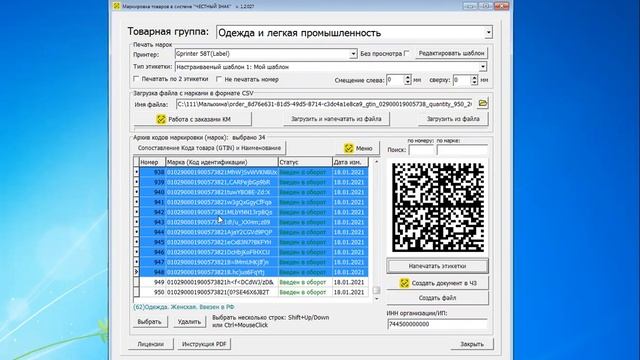Click the table scrollbar thumb
The image size is (640, 360).
pyautogui.click(x=376, y=290)
